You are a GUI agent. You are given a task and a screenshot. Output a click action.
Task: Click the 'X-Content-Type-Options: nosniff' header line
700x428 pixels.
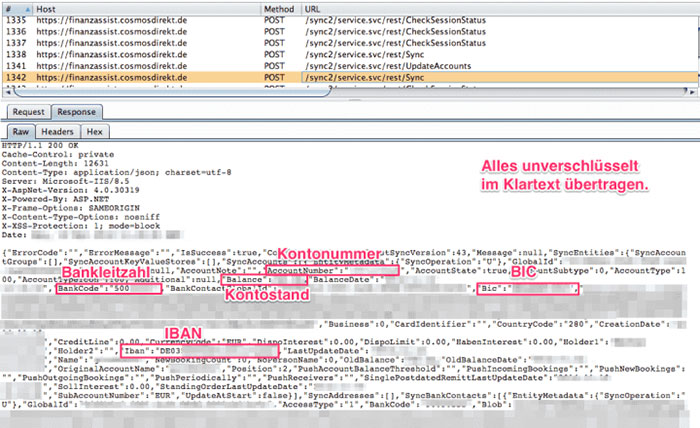coord(81,217)
